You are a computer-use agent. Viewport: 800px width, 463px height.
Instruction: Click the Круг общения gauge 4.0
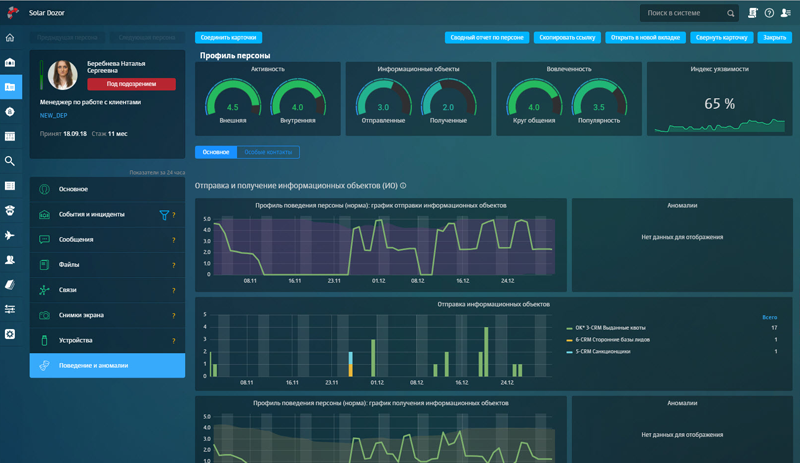534,101
